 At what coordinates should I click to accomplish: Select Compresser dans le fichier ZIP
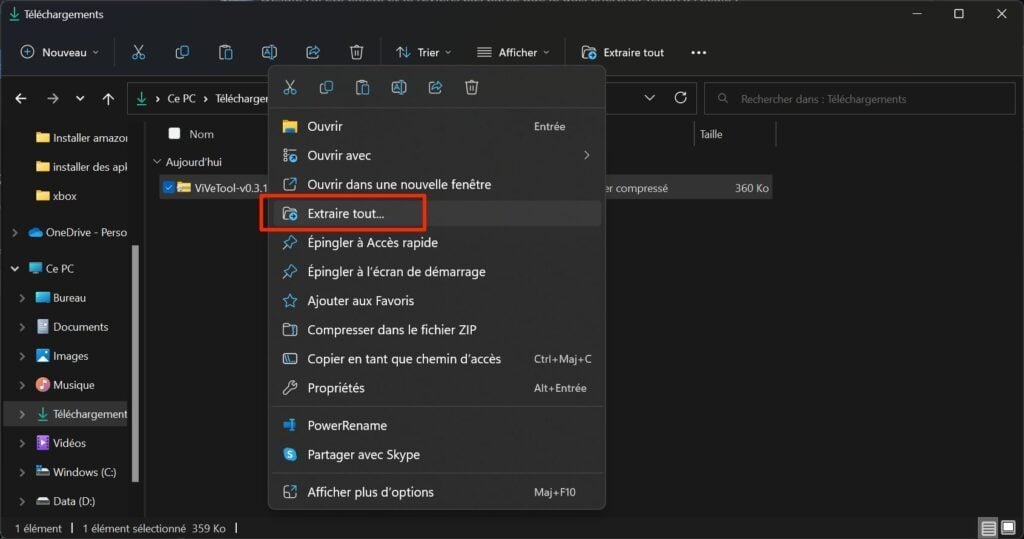pyautogui.click(x=436, y=330)
